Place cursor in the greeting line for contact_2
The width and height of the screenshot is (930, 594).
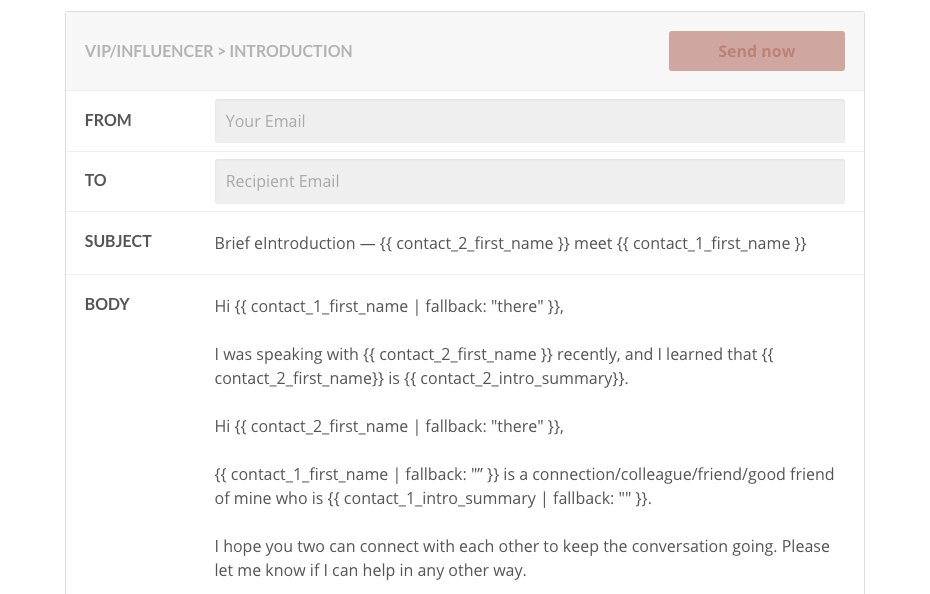[389, 426]
